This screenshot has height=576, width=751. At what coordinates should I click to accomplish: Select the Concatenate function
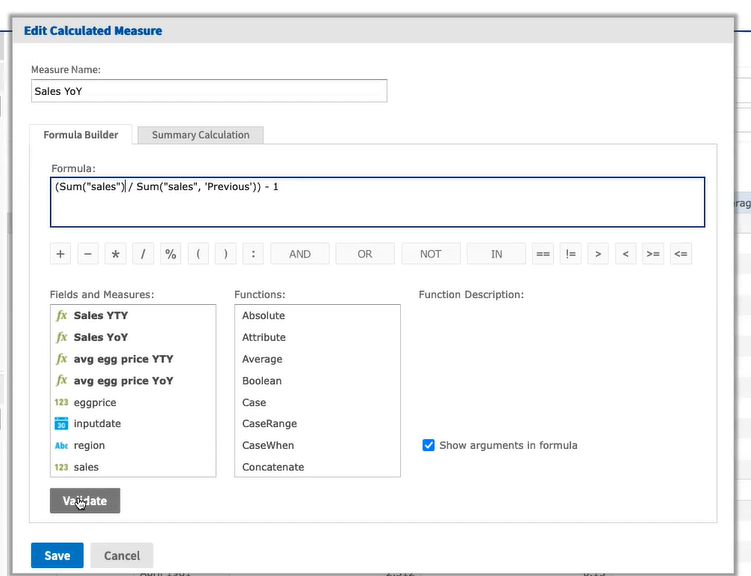273,467
